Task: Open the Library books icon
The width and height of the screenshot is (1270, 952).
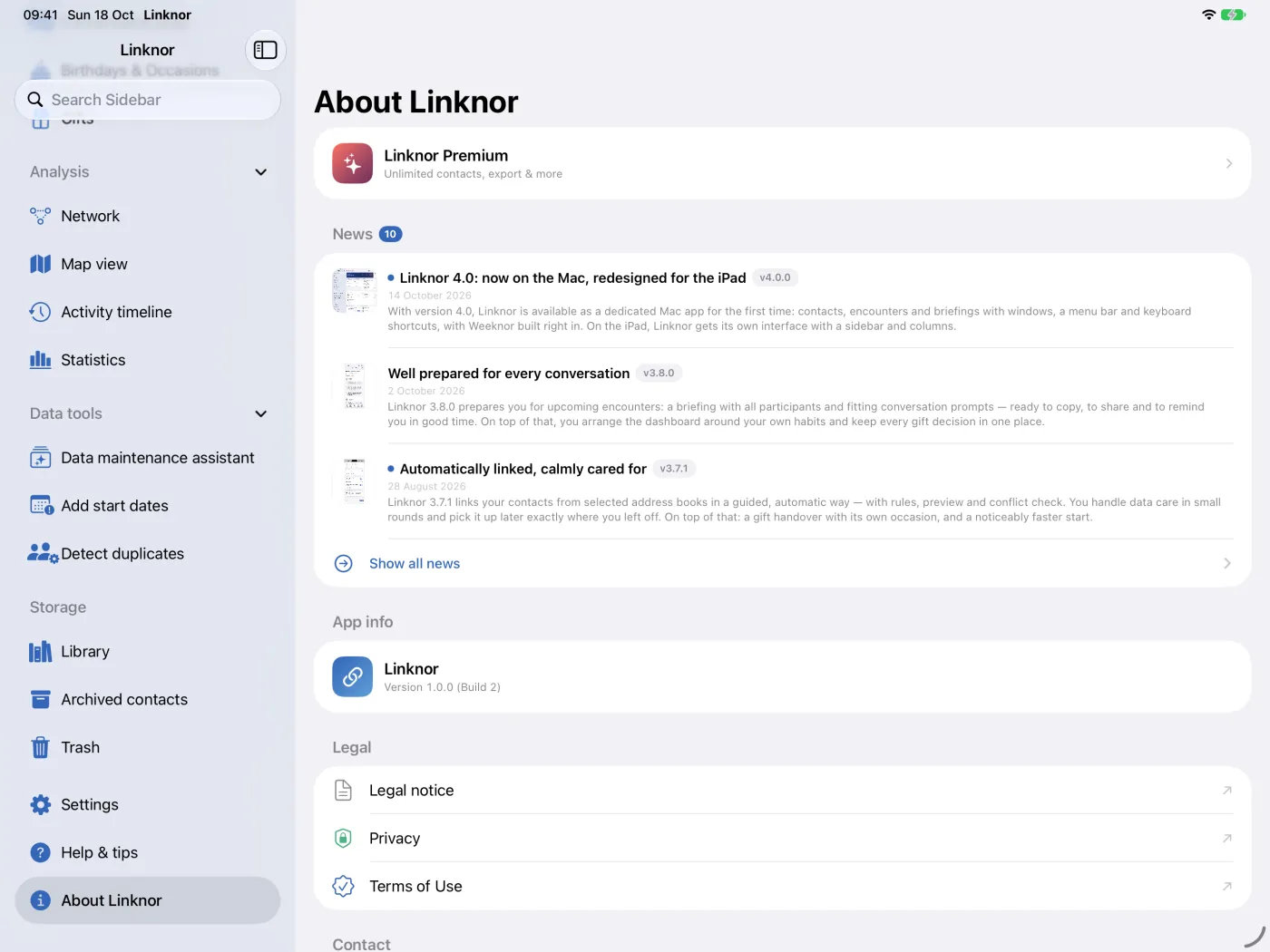Action: click(40, 652)
